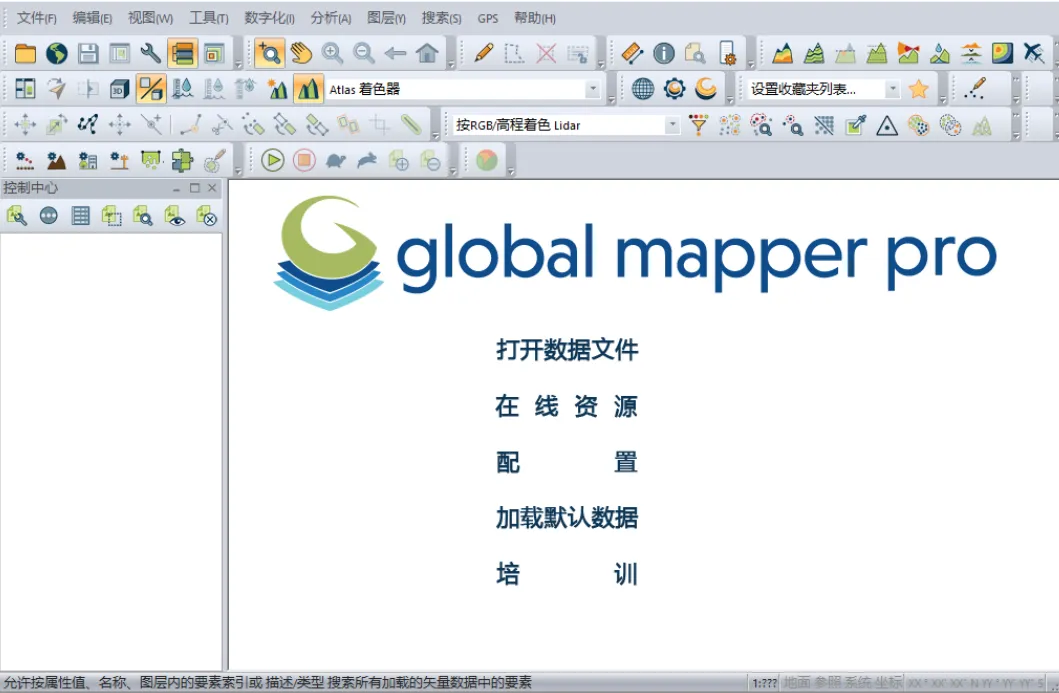The height and width of the screenshot is (693, 1059).
Task: Click the connected vertices line tool
Action: coord(88,125)
